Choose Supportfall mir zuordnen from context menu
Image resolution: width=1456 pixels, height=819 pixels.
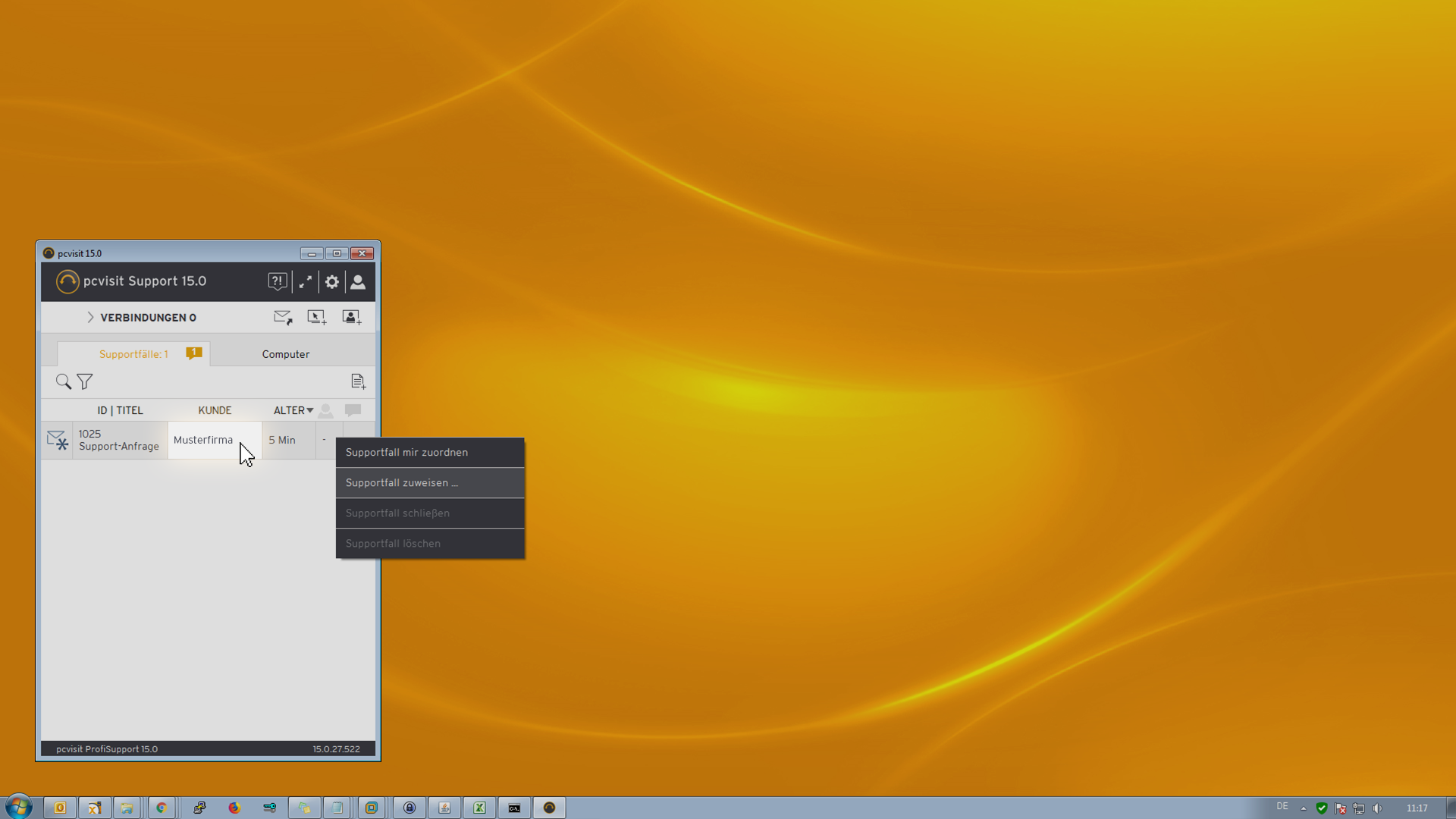(x=430, y=453)
